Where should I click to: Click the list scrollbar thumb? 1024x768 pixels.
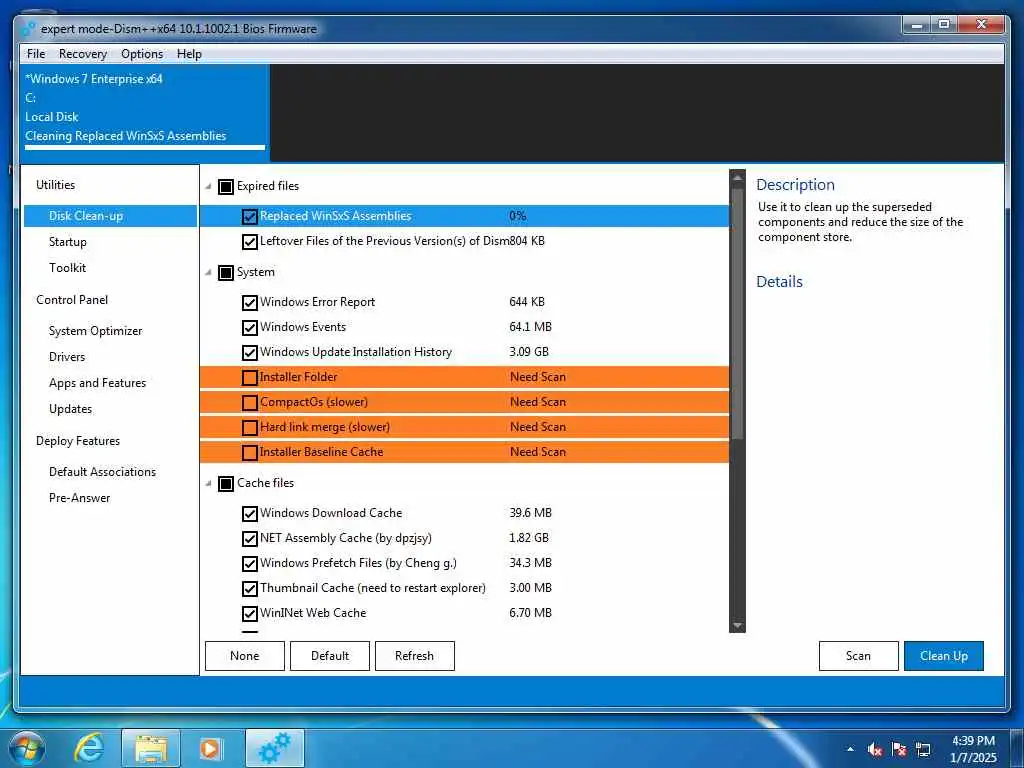pyautogui.click(x=737, y=313)
